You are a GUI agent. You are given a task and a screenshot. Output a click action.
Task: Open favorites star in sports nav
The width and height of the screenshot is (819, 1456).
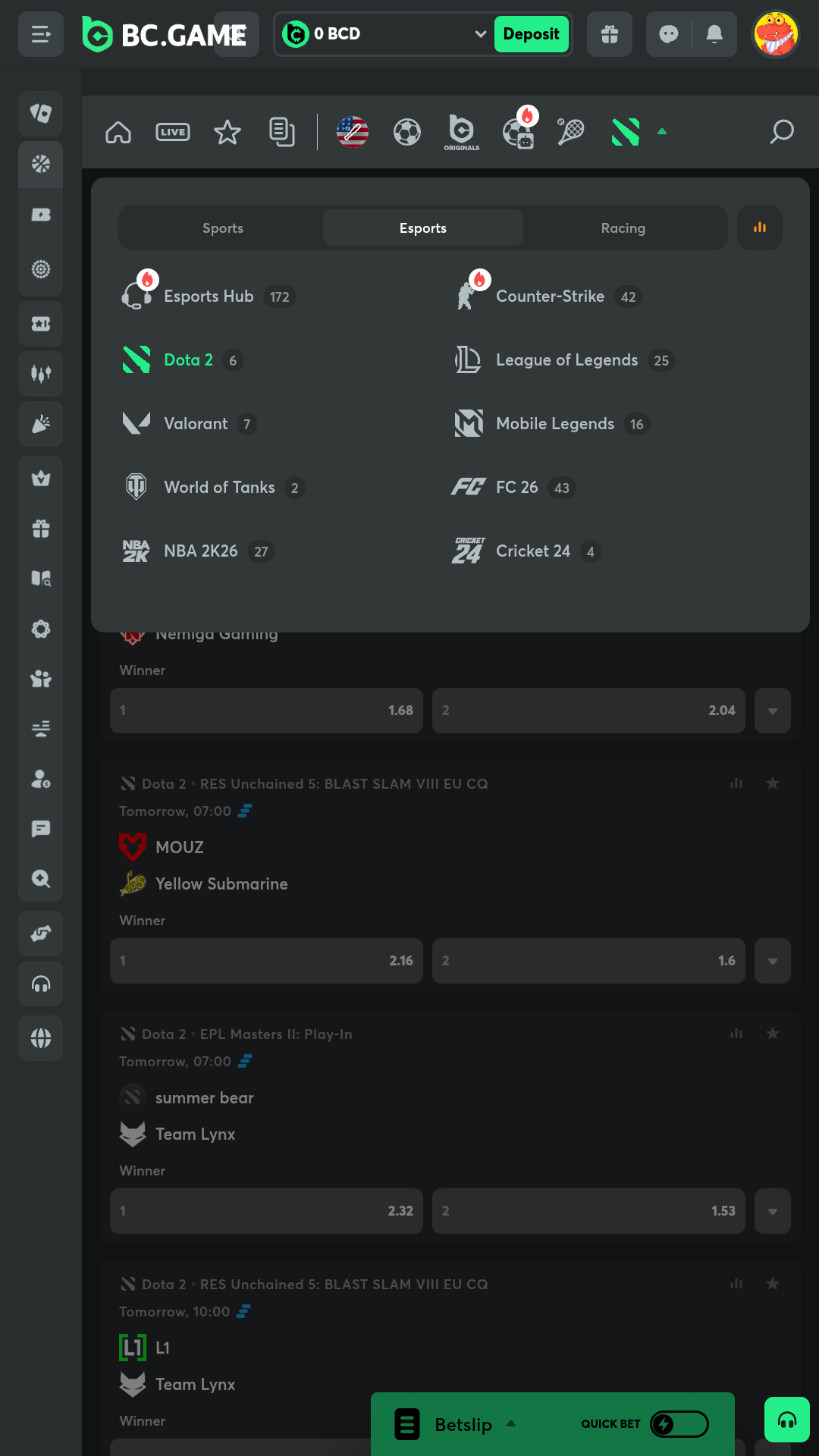227,132
